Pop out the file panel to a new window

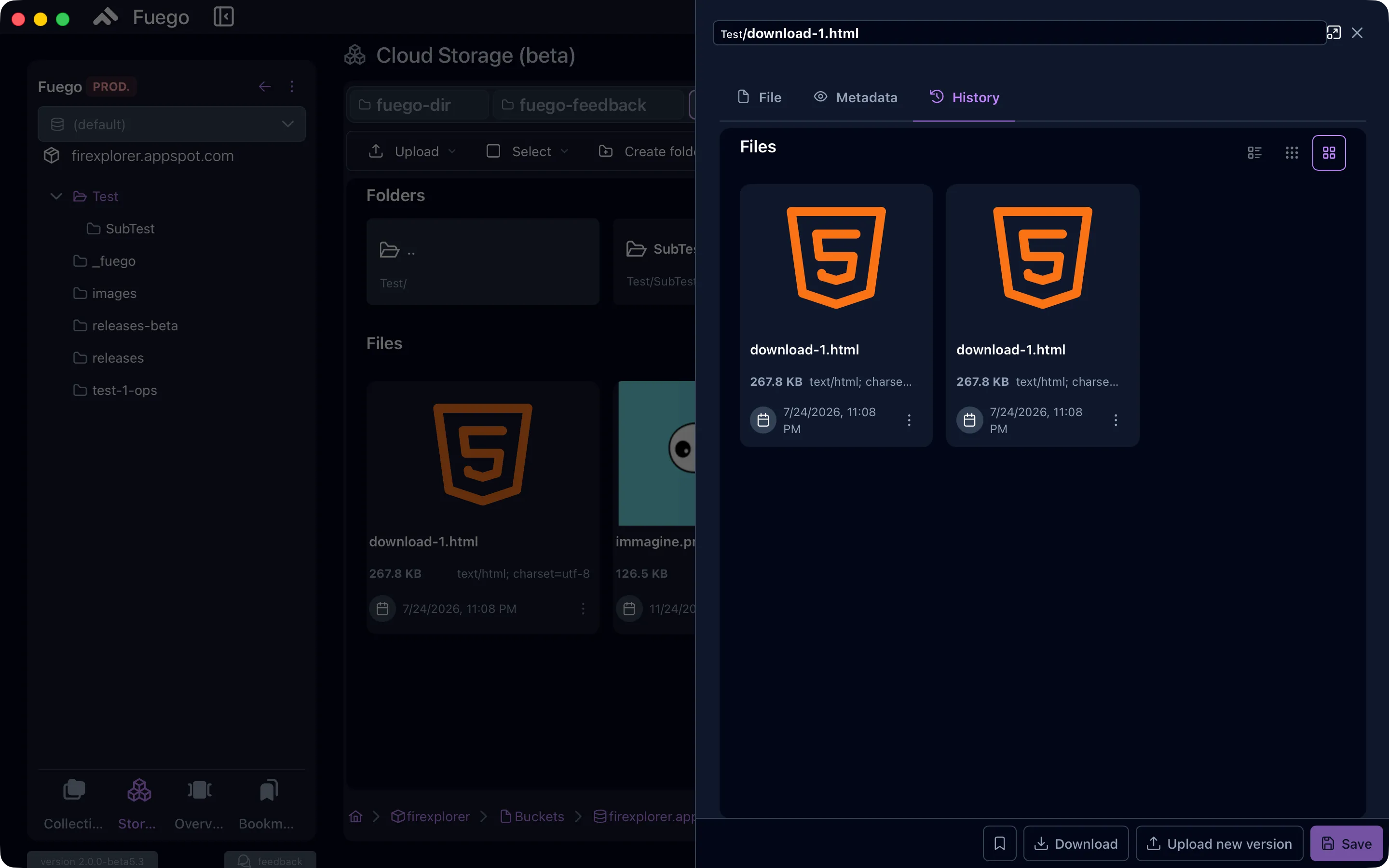click(1334, 33)
